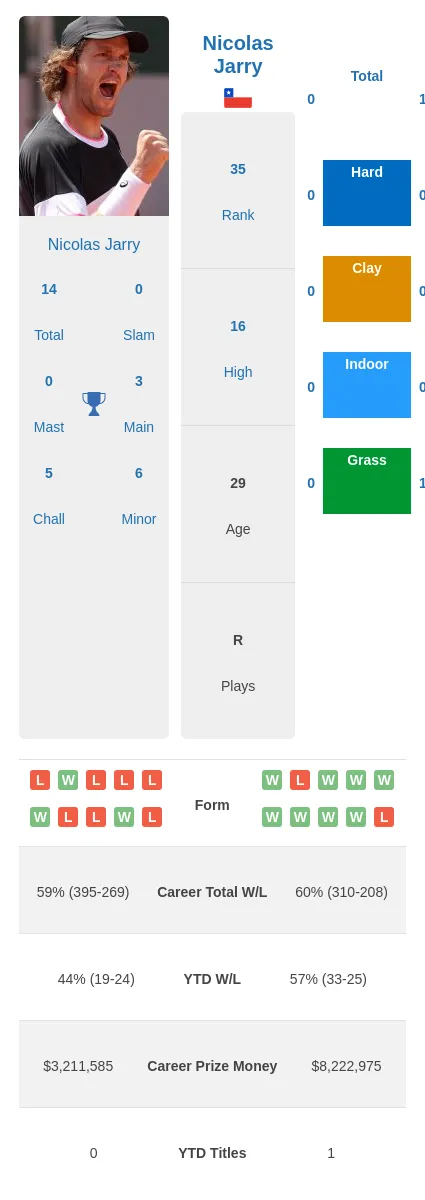Click the blue Hard surface tile

click(x=367, y=193)
